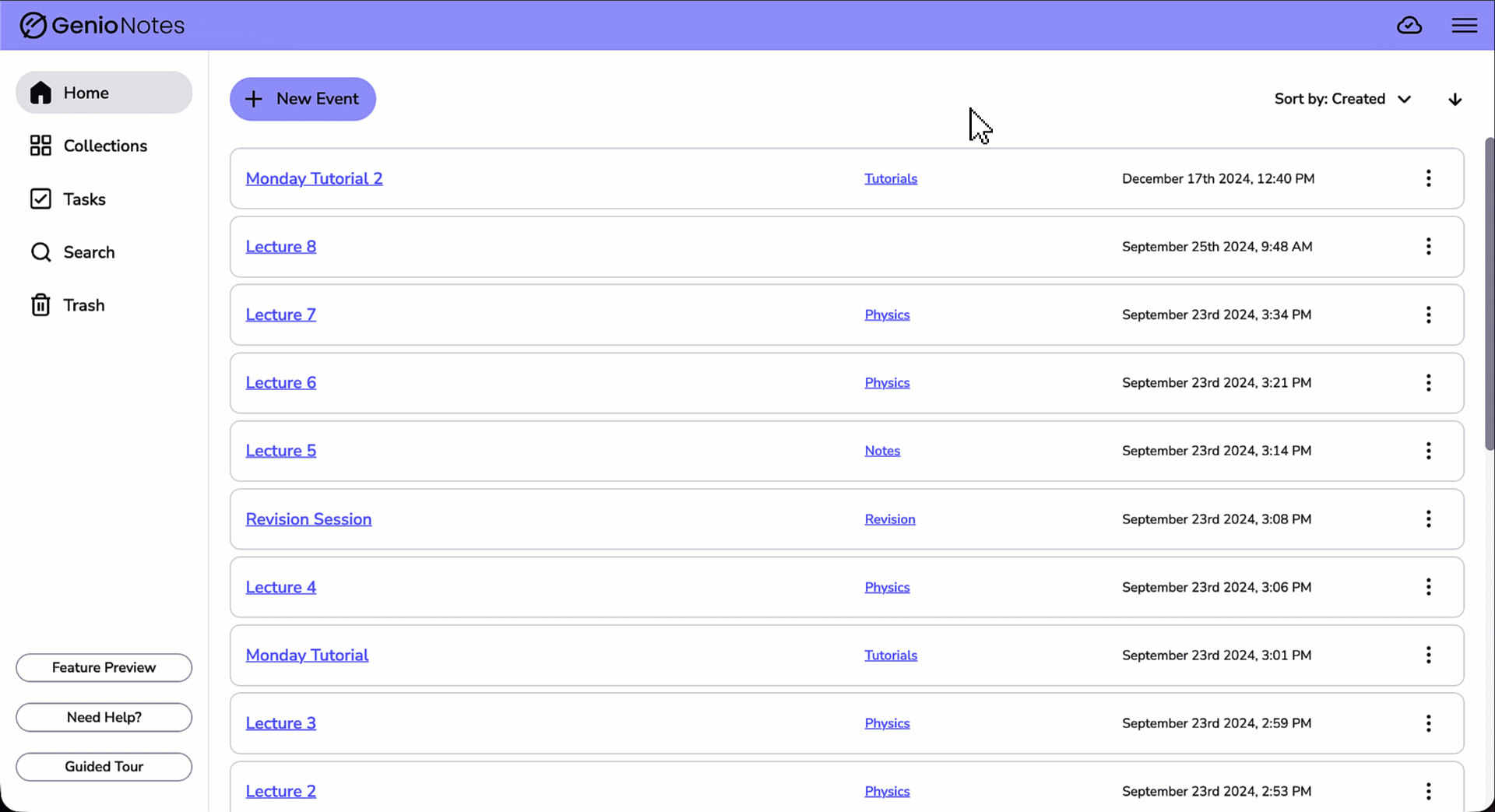Click date September 23rd 2024, 3:21 PM
This screenshot has height=812, width=1495.
pos(1216,383)
